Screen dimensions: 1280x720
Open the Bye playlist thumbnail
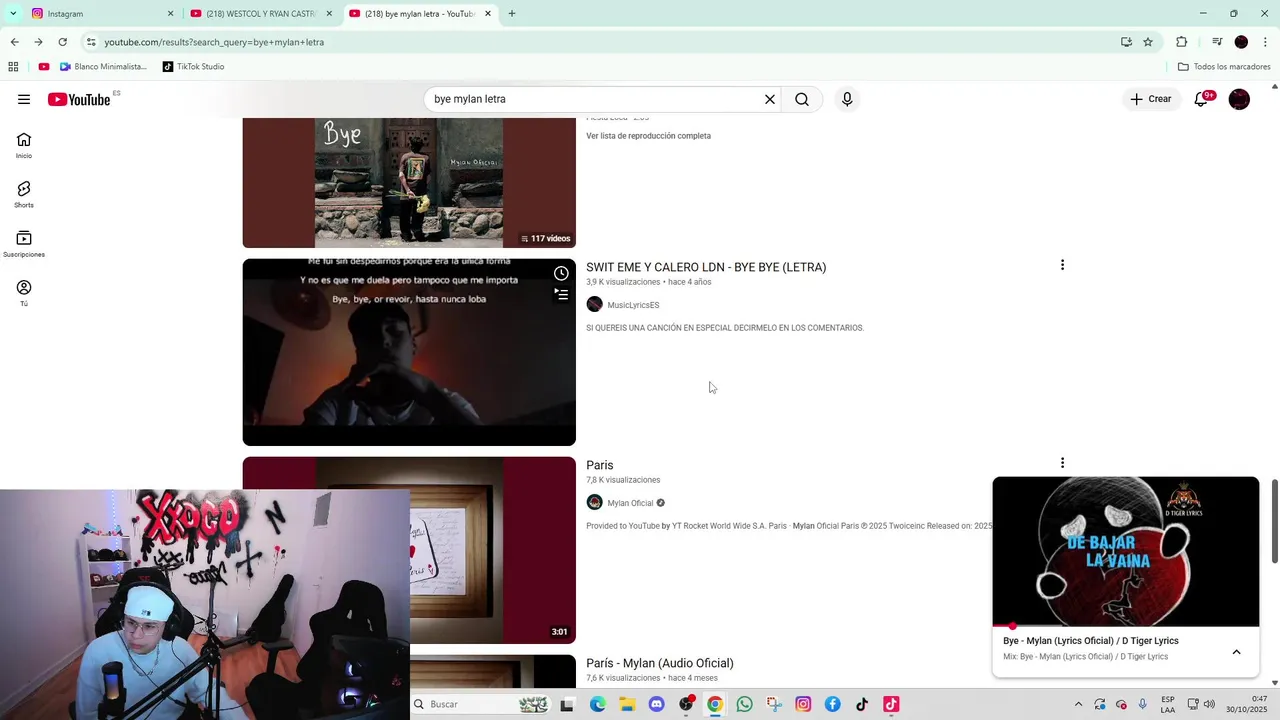[409, 183]
